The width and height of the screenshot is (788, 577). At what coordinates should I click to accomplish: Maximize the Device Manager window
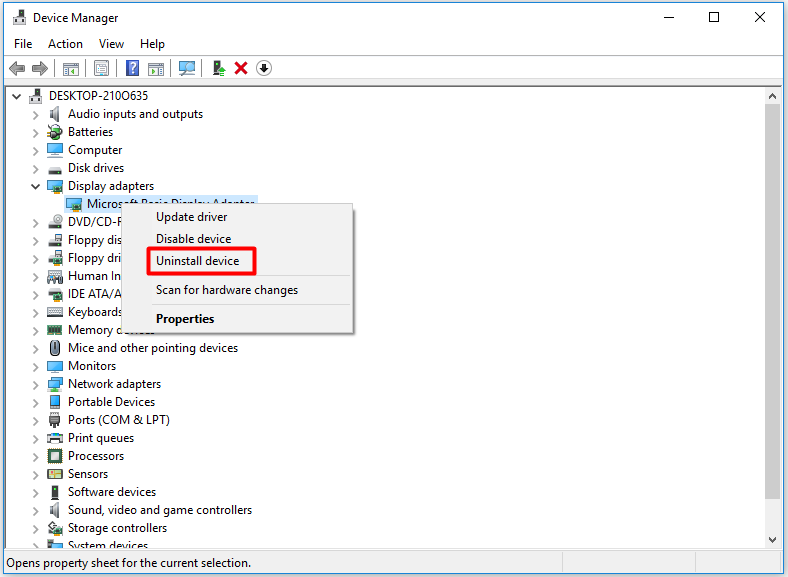click(x=714, y=18)
